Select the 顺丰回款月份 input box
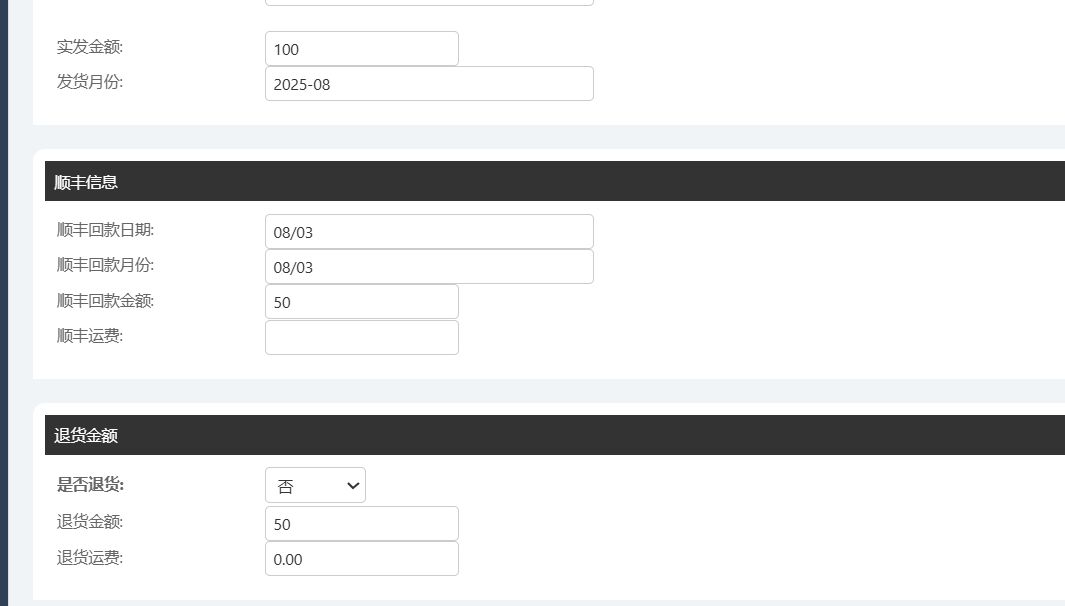The width and height of the screenshot is (1065, 606). coord(429,267)
